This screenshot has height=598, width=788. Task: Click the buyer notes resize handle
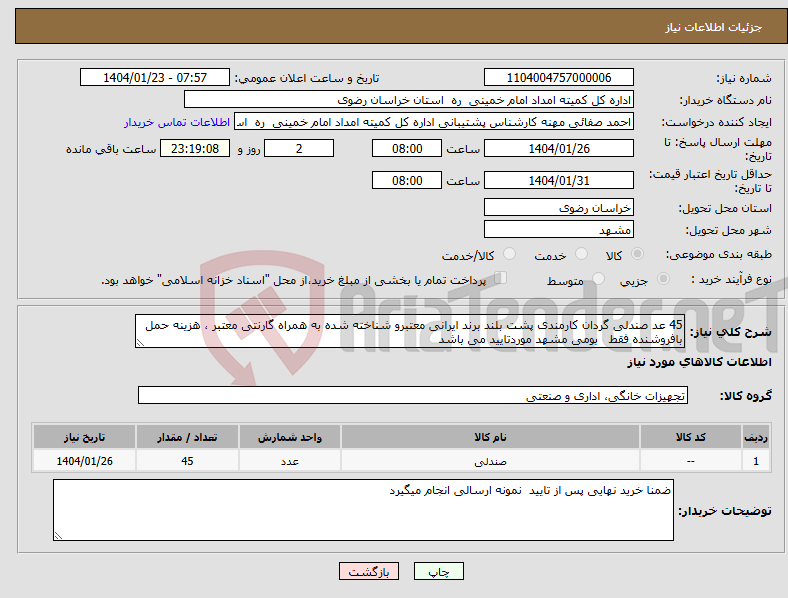58,536
